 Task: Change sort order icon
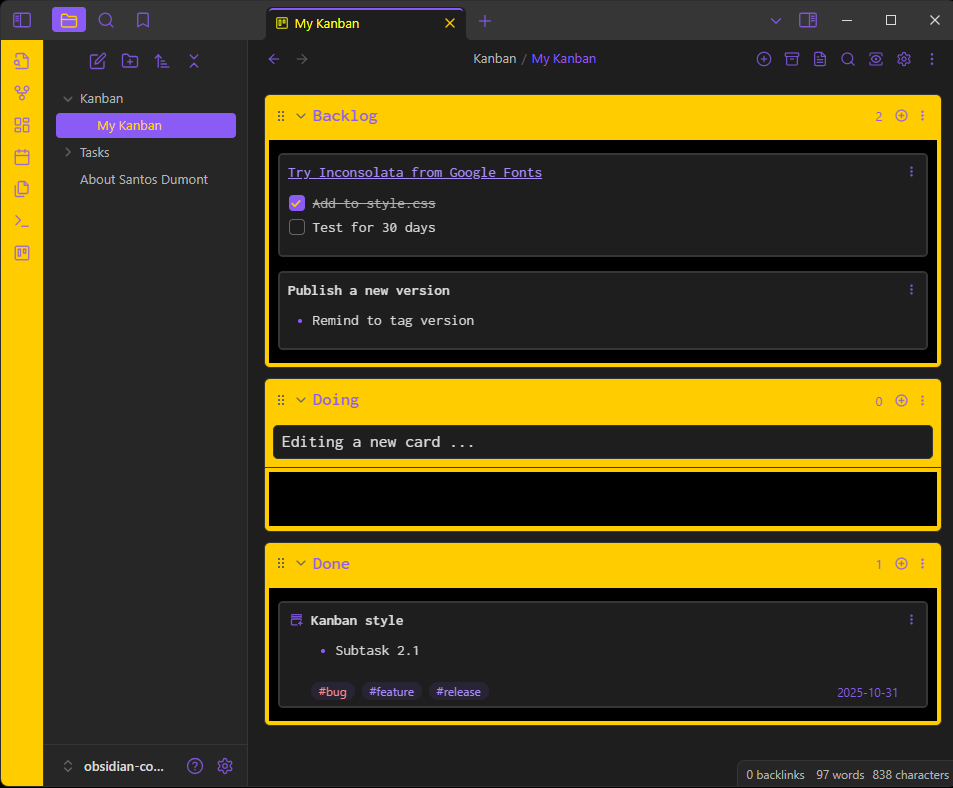pos(162,61)
